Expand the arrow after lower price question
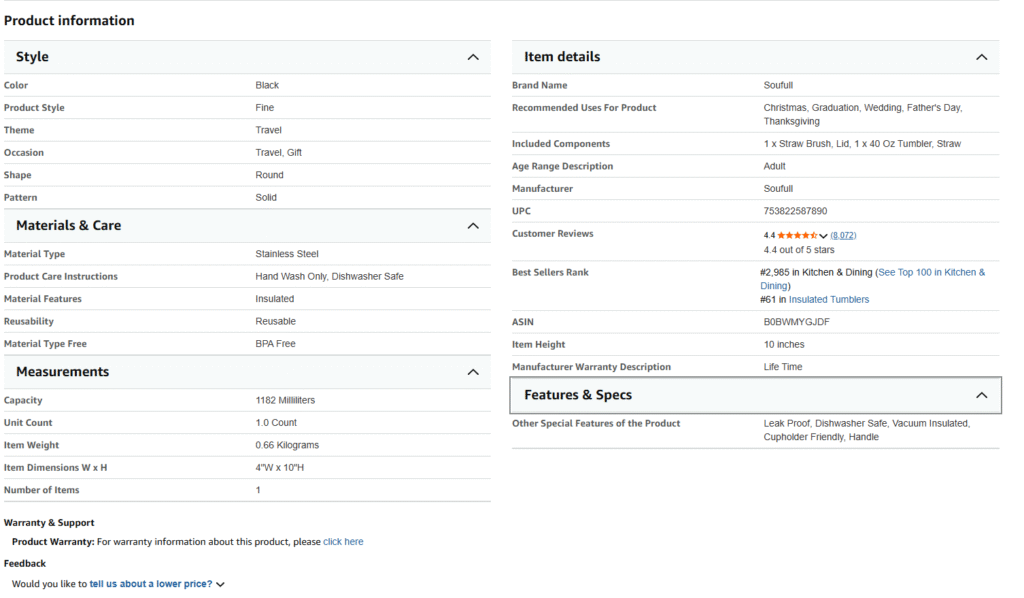Viewport: 1024px width, 598px height. coord(220,585)
